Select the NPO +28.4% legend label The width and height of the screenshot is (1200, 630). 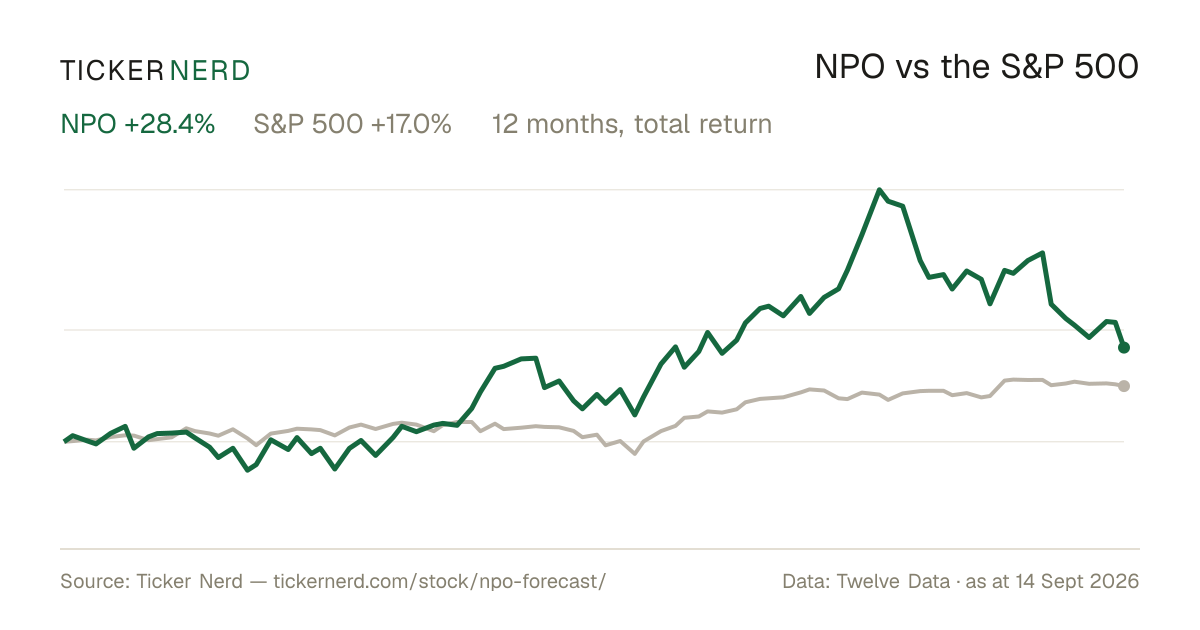[x=138, y=124]
